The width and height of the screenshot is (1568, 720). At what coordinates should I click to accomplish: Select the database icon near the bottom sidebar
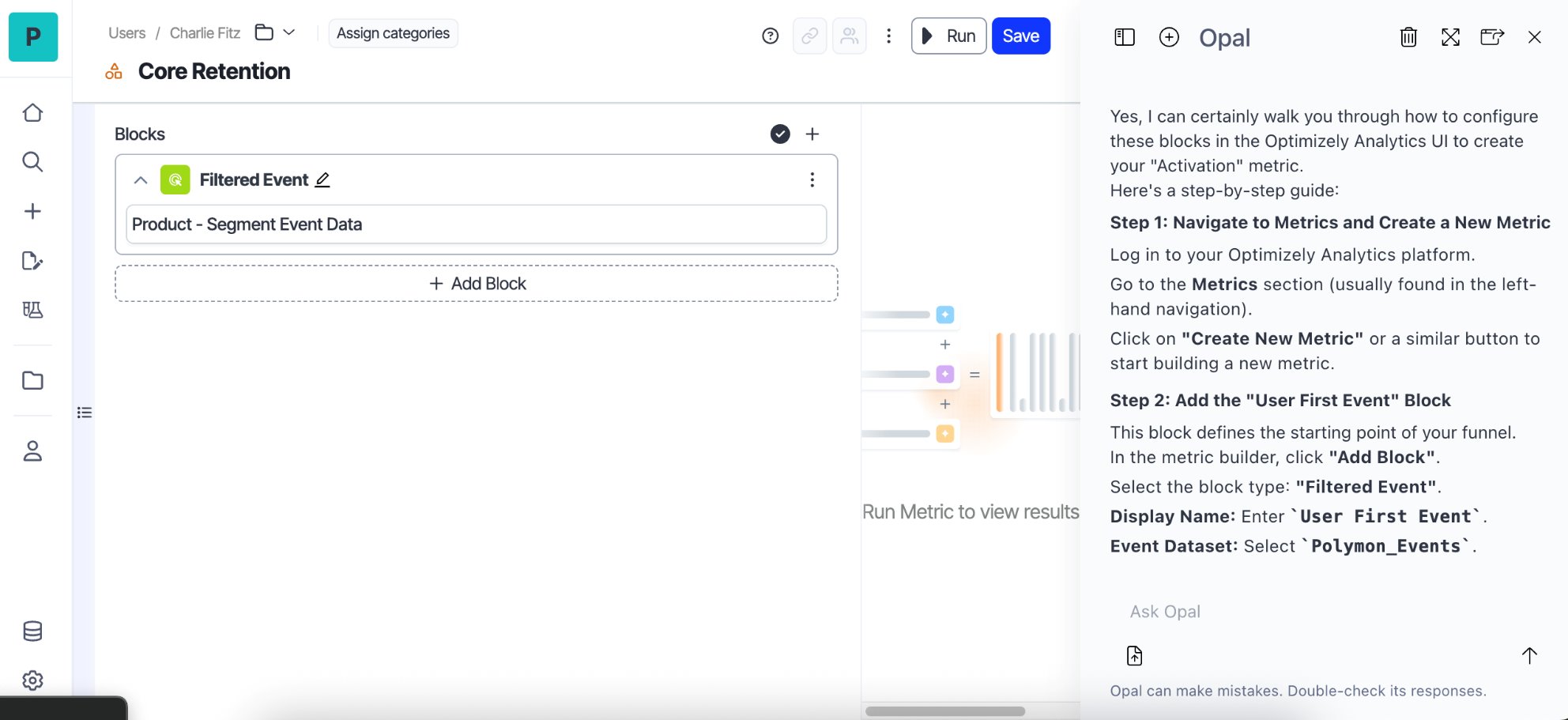[32, 631]
